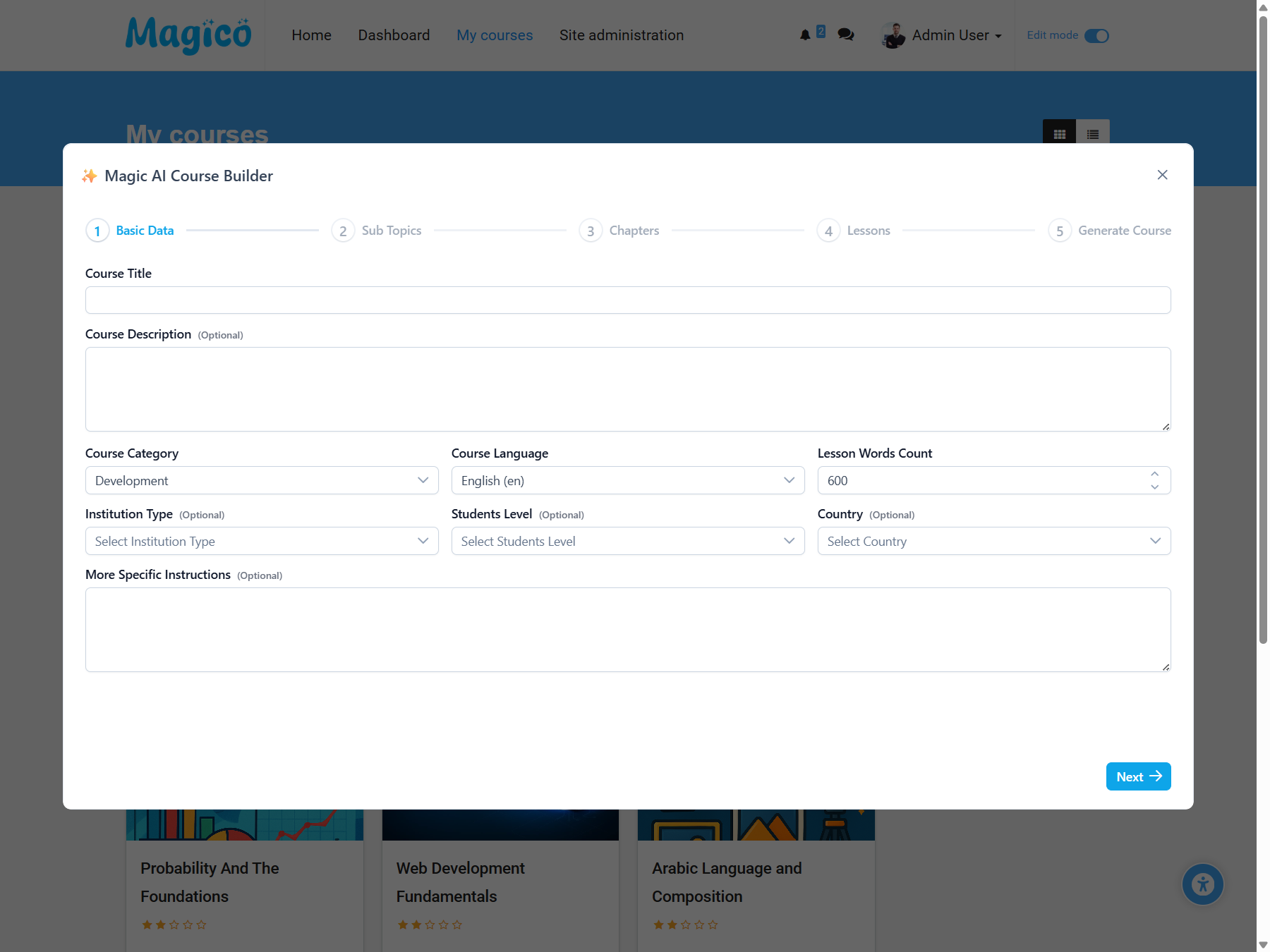The image size is (1270, 952).
Task: Open the Select Country dropdown
Action: [x=993, y=541]
